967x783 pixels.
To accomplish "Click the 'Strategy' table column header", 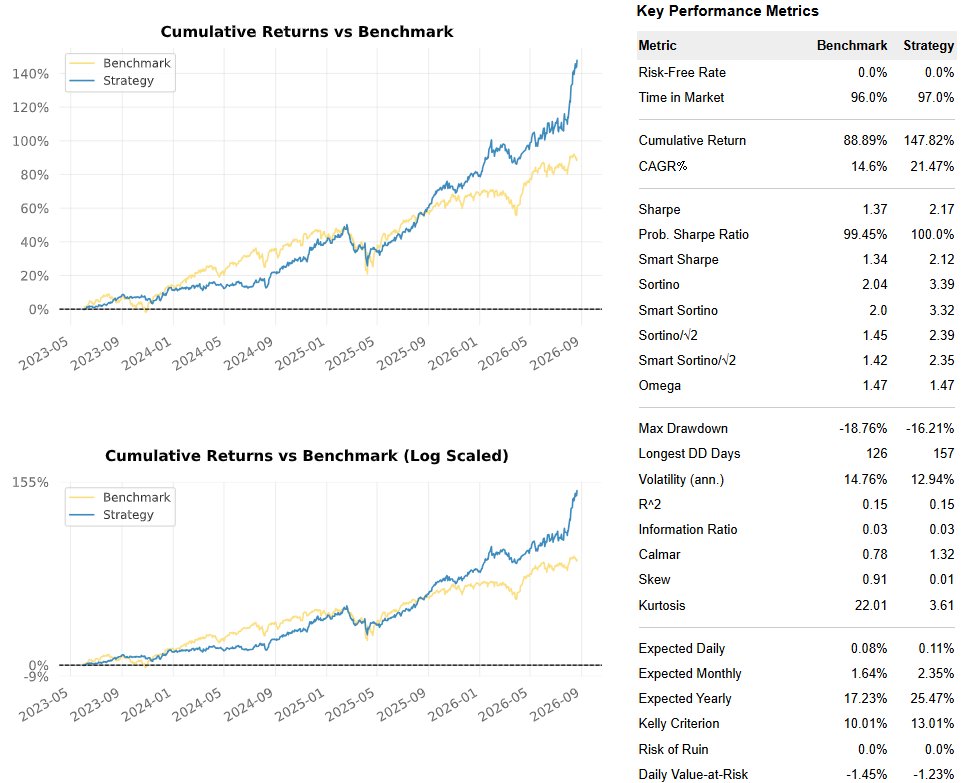I will [928, 46].
